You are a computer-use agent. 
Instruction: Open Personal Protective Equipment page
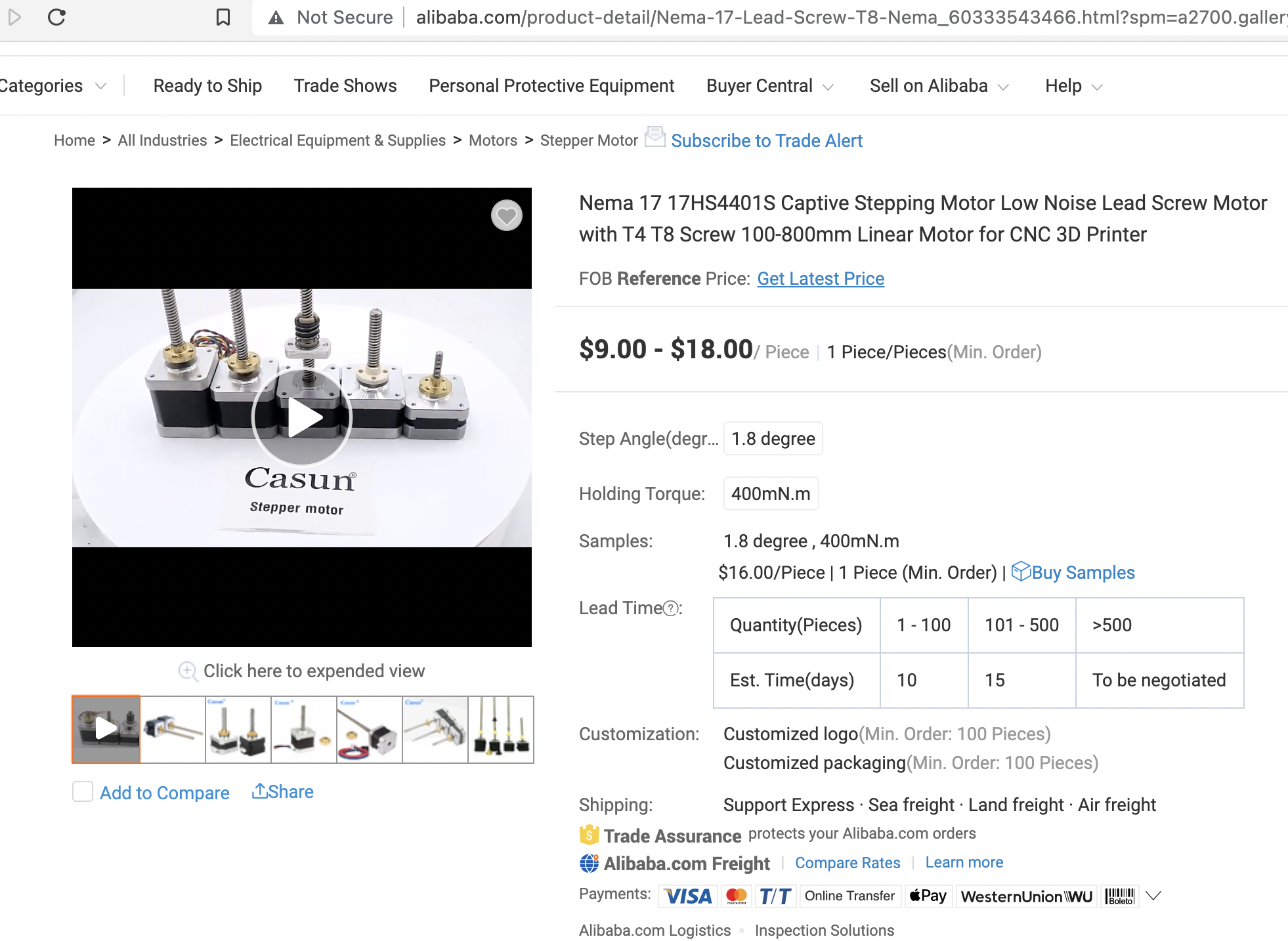(x=551, y=86)
